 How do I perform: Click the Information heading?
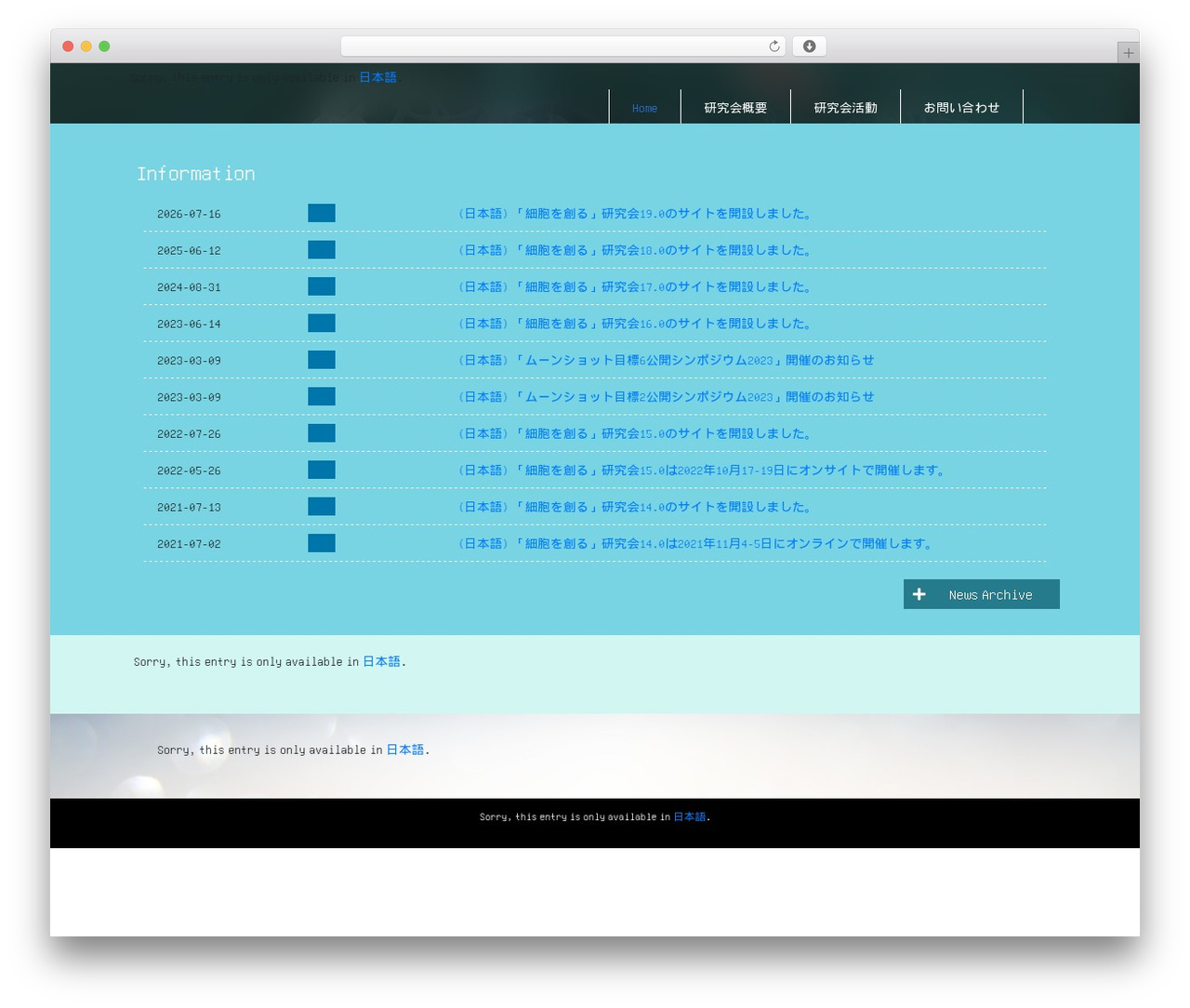click(196, 174)
